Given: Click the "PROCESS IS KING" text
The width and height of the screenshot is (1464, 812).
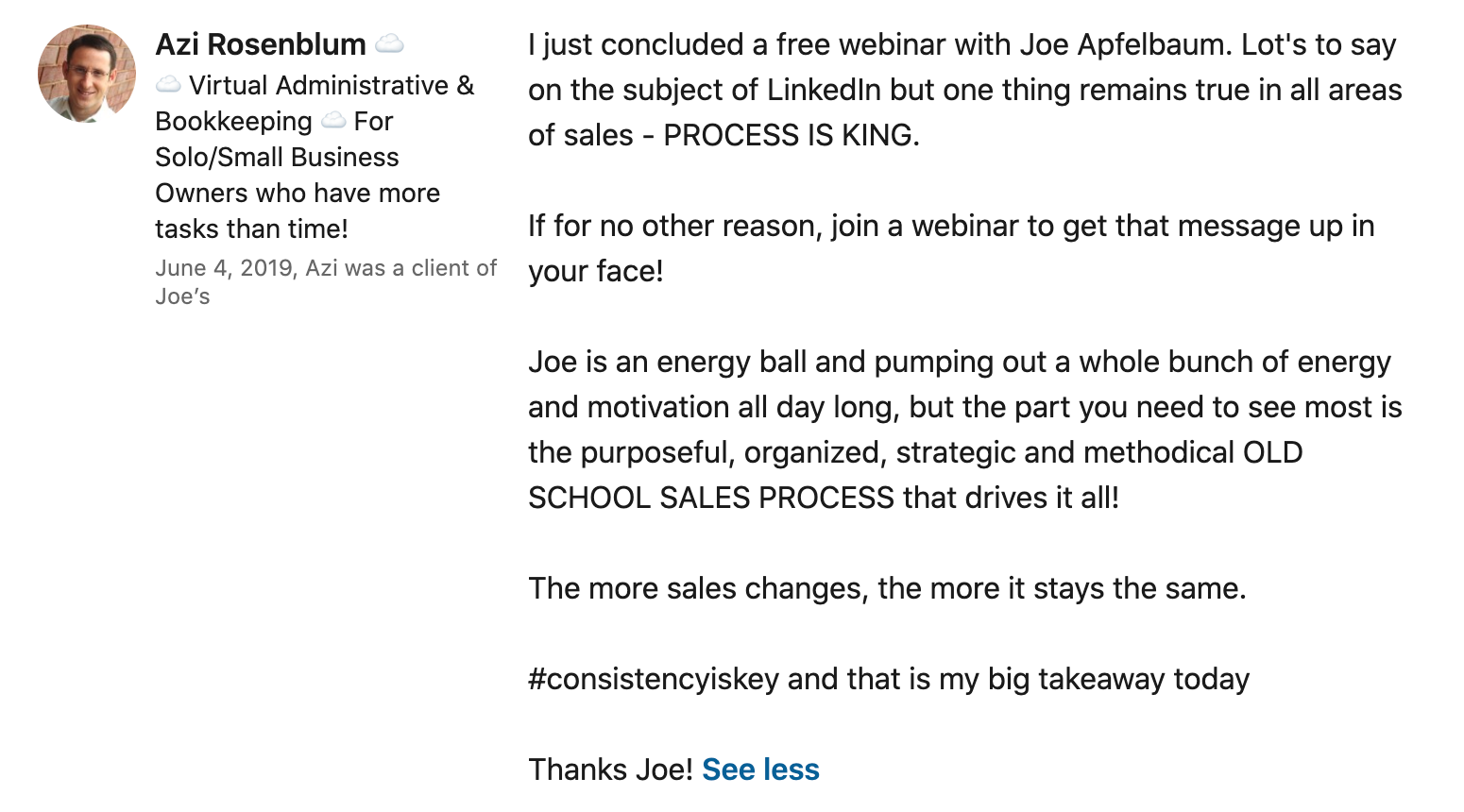Looking at the screenshot, I should tap(790, 135).
